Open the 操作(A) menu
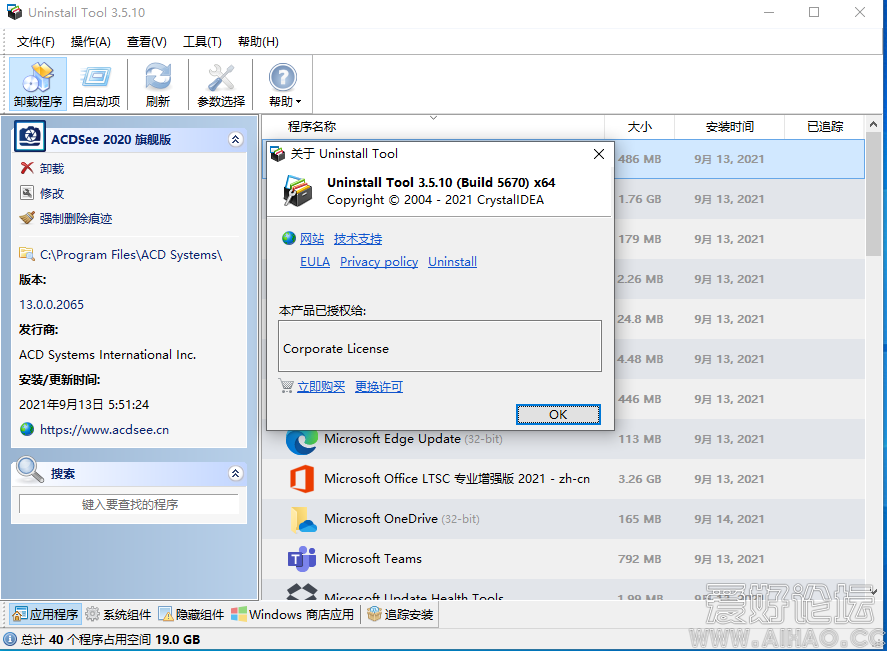 click(x=91, y=42)
